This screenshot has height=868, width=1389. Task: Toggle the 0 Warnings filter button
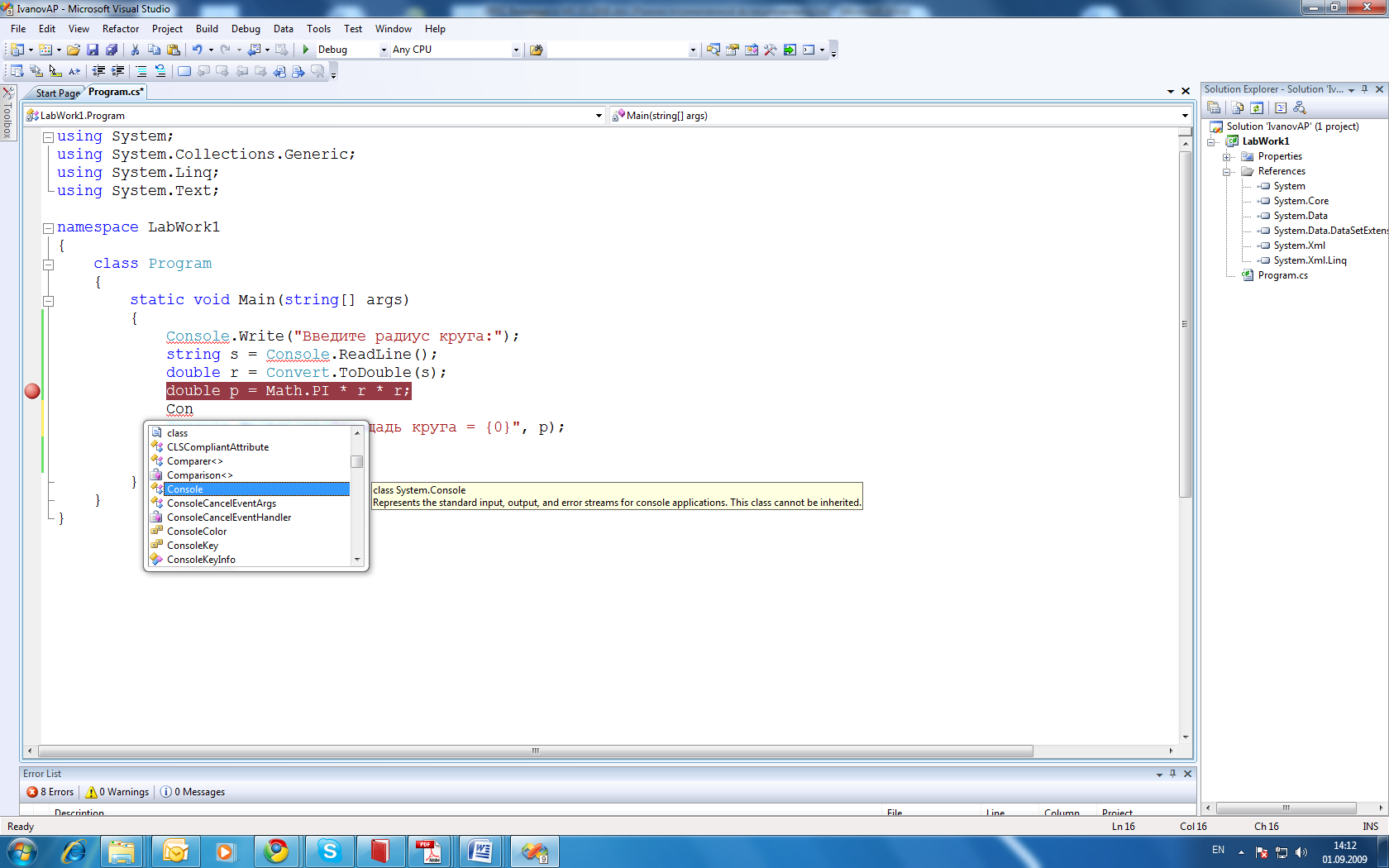pyautogui.click(x=117, y=792)
